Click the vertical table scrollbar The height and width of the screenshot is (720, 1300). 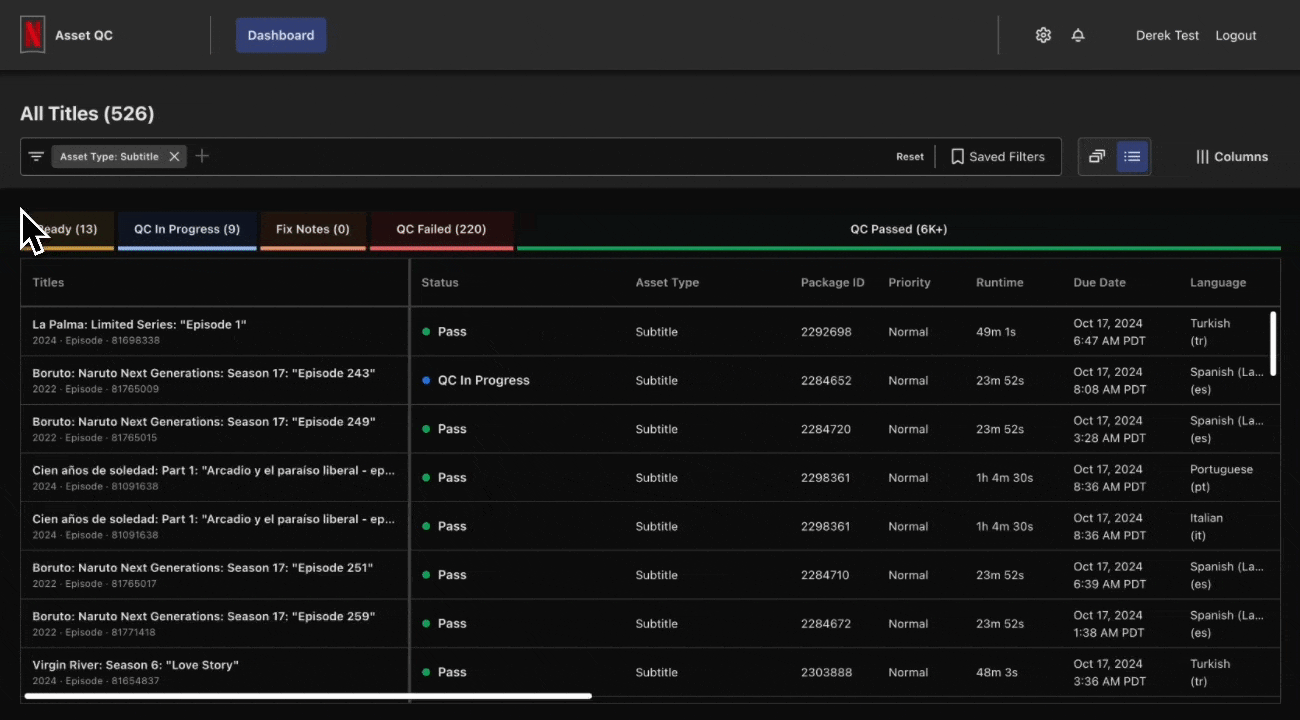(1273, 343)
